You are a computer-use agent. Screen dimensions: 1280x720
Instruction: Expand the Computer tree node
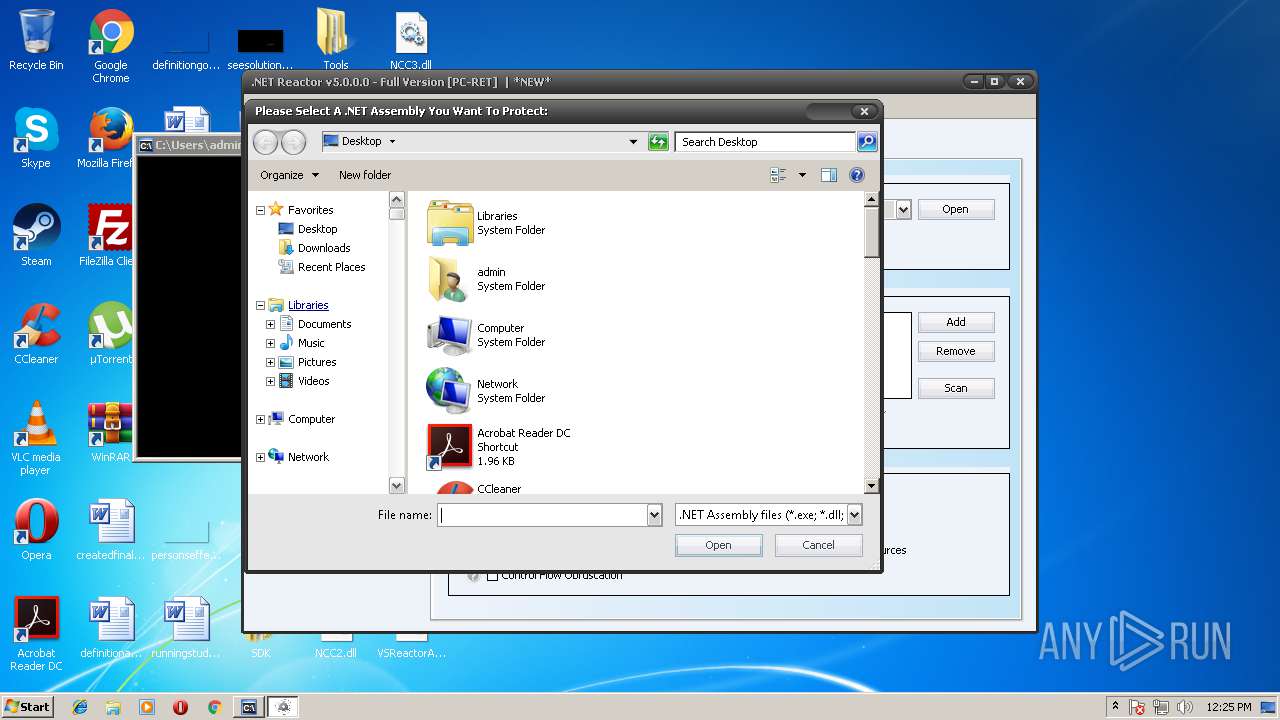(x=261, y=419)
